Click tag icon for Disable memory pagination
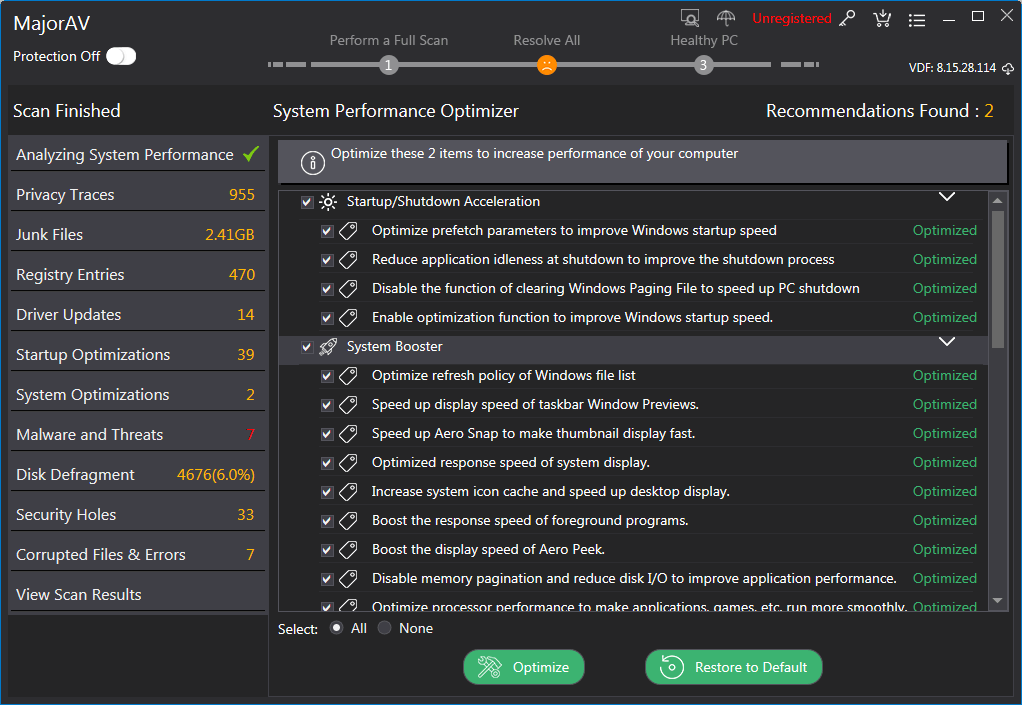Viewport: 1022px width, 705px height. pos(349,579)
